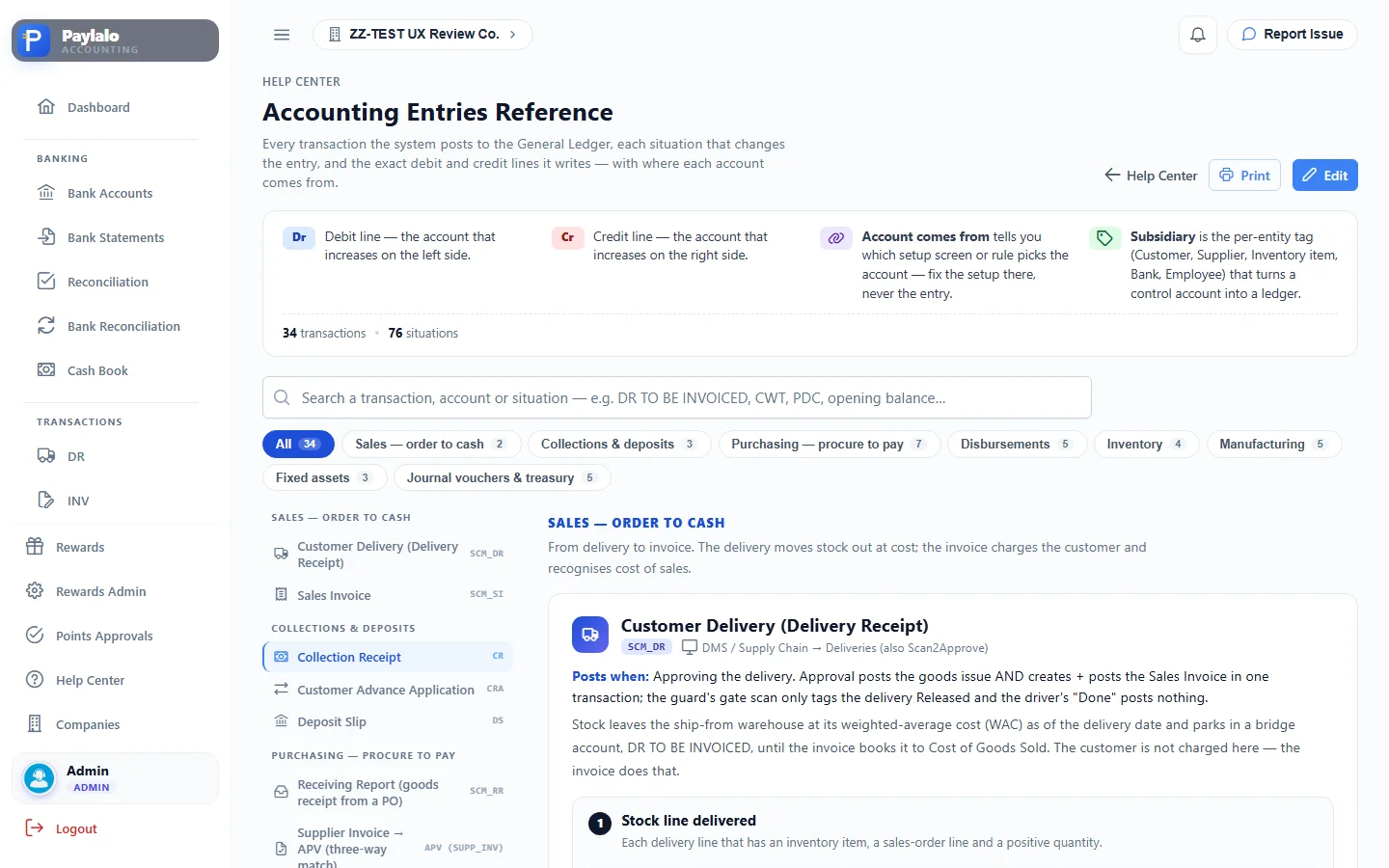
Task: Open Sales Invoice in the list
Action: click(x=388, y=595)
